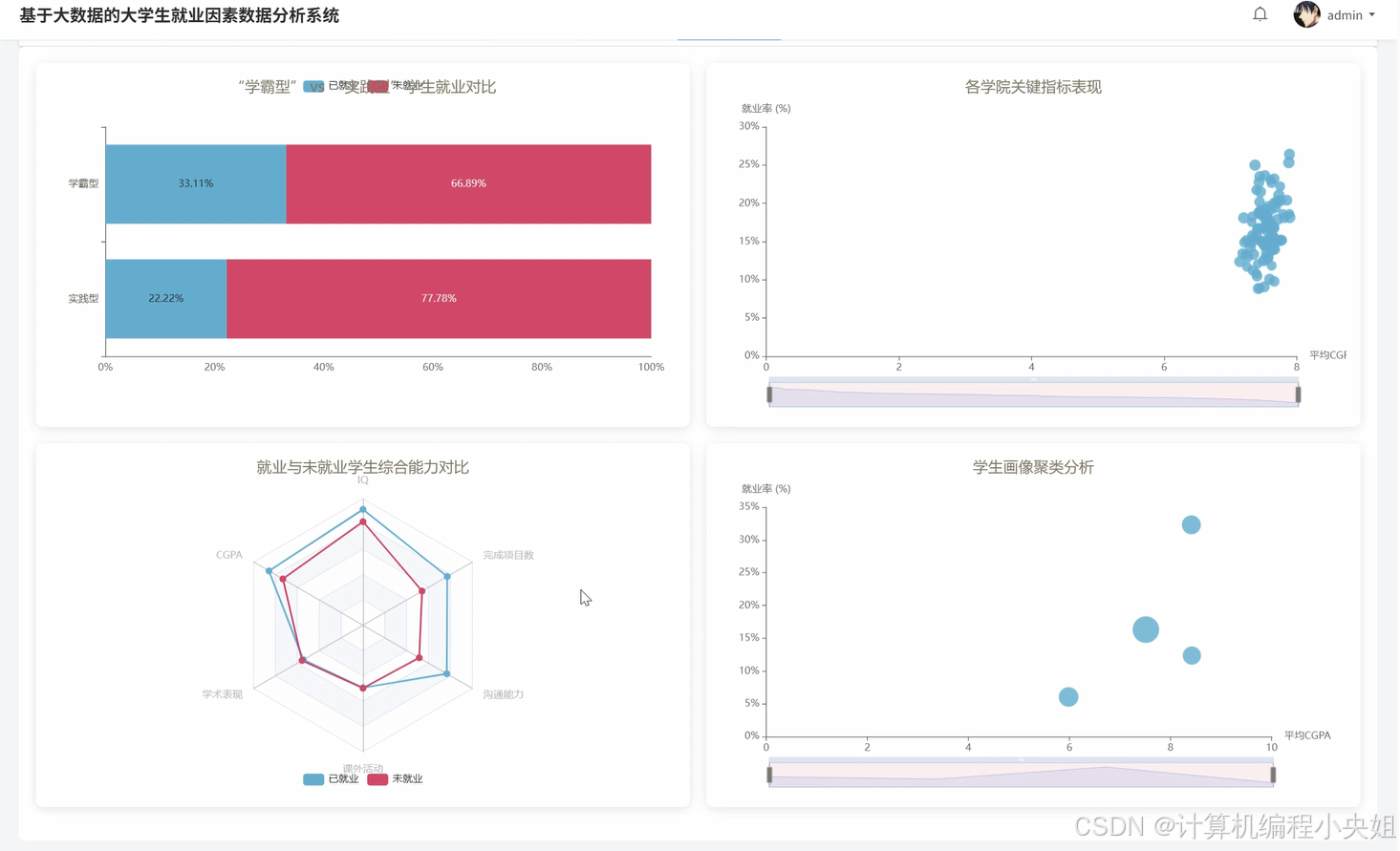Click the 77.78% red bar segment
1400x851 pixels.
coord(439,298)
